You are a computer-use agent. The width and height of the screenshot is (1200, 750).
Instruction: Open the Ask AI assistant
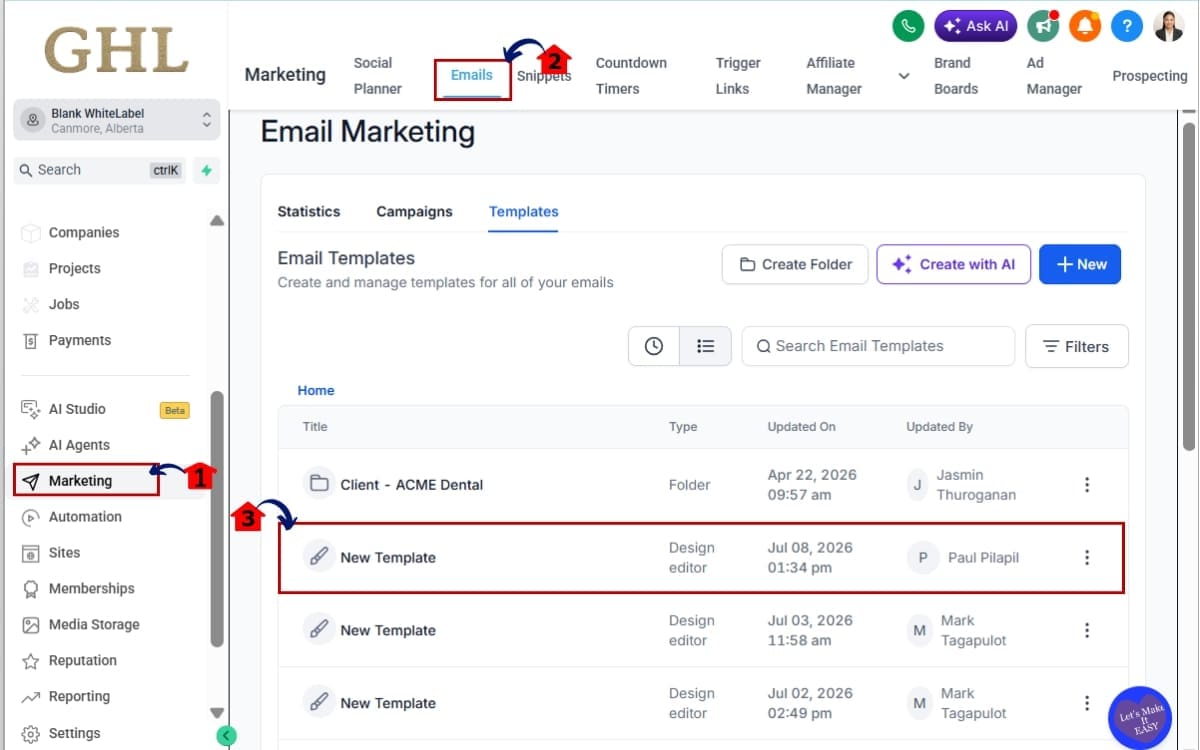click(976, 26)
